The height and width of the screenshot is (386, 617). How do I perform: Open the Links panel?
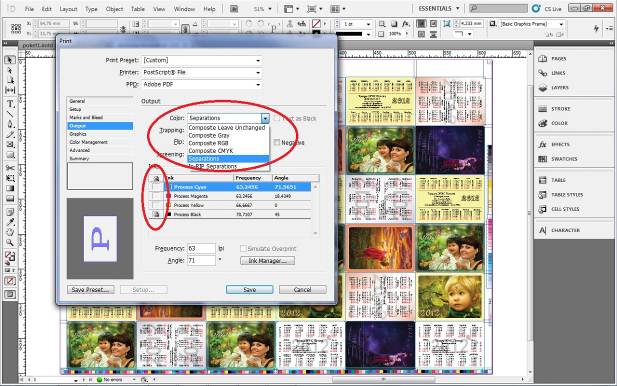(x=552, y=73)
